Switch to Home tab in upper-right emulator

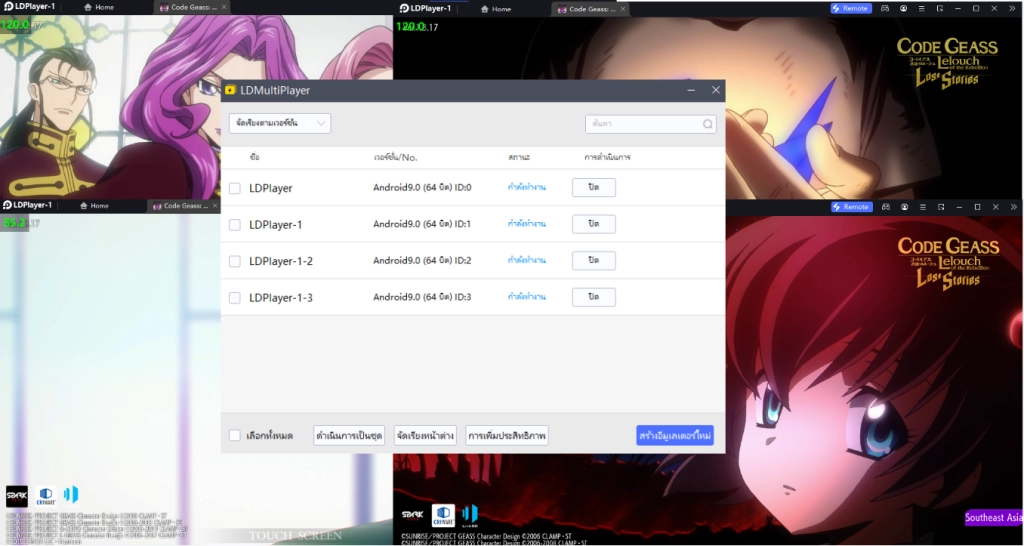pyautogui.click(x=495, y=9)
